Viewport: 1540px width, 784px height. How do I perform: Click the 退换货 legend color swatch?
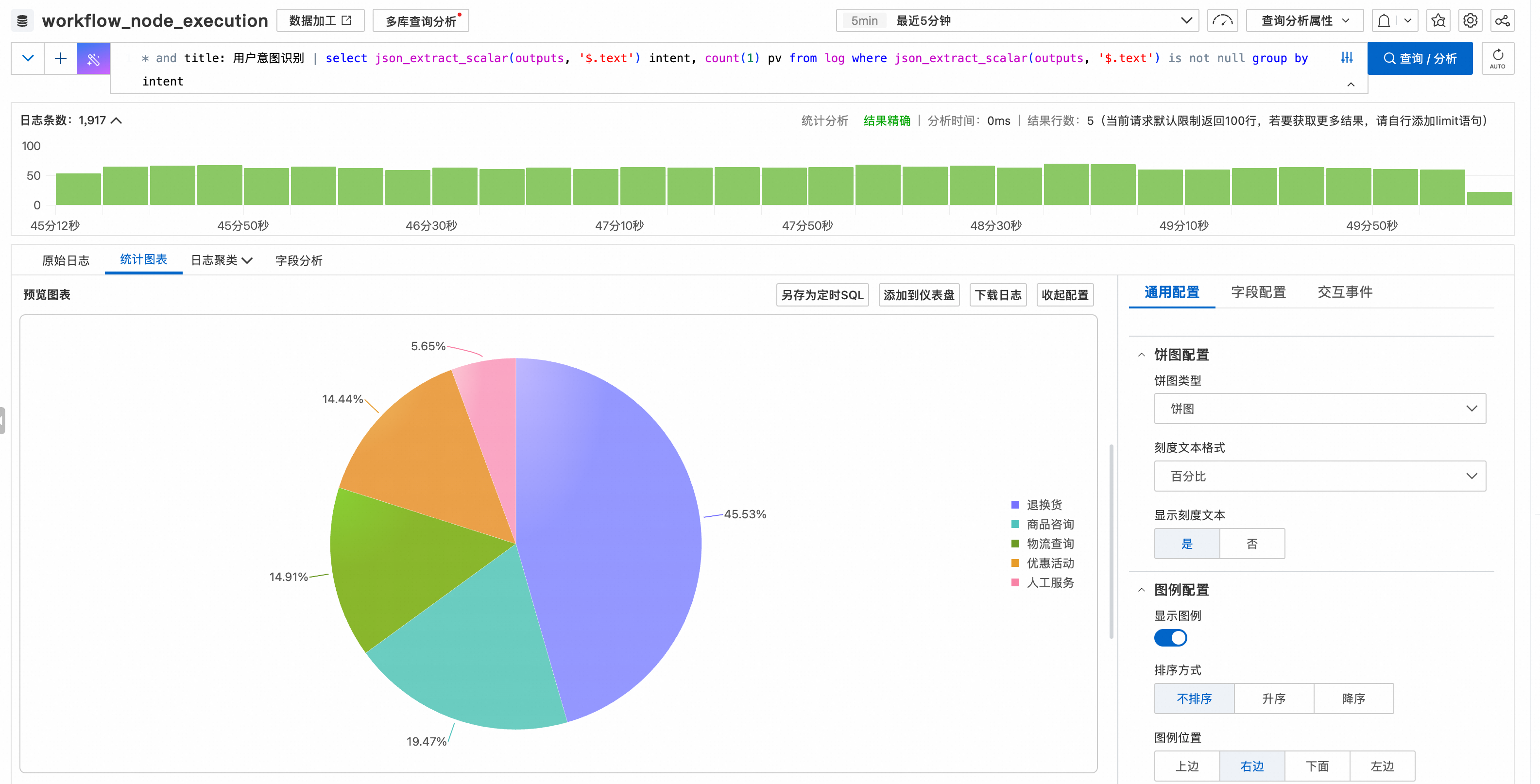pos(1014,505)
